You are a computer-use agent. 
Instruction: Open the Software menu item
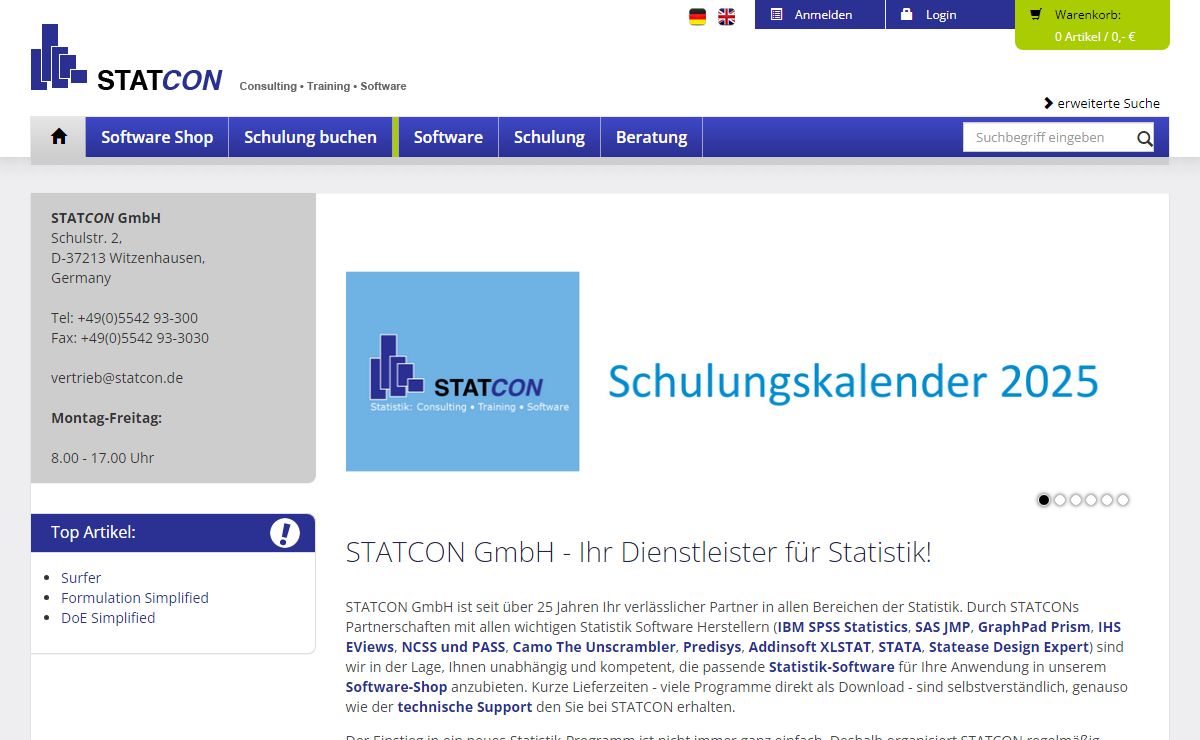point(448,137)
